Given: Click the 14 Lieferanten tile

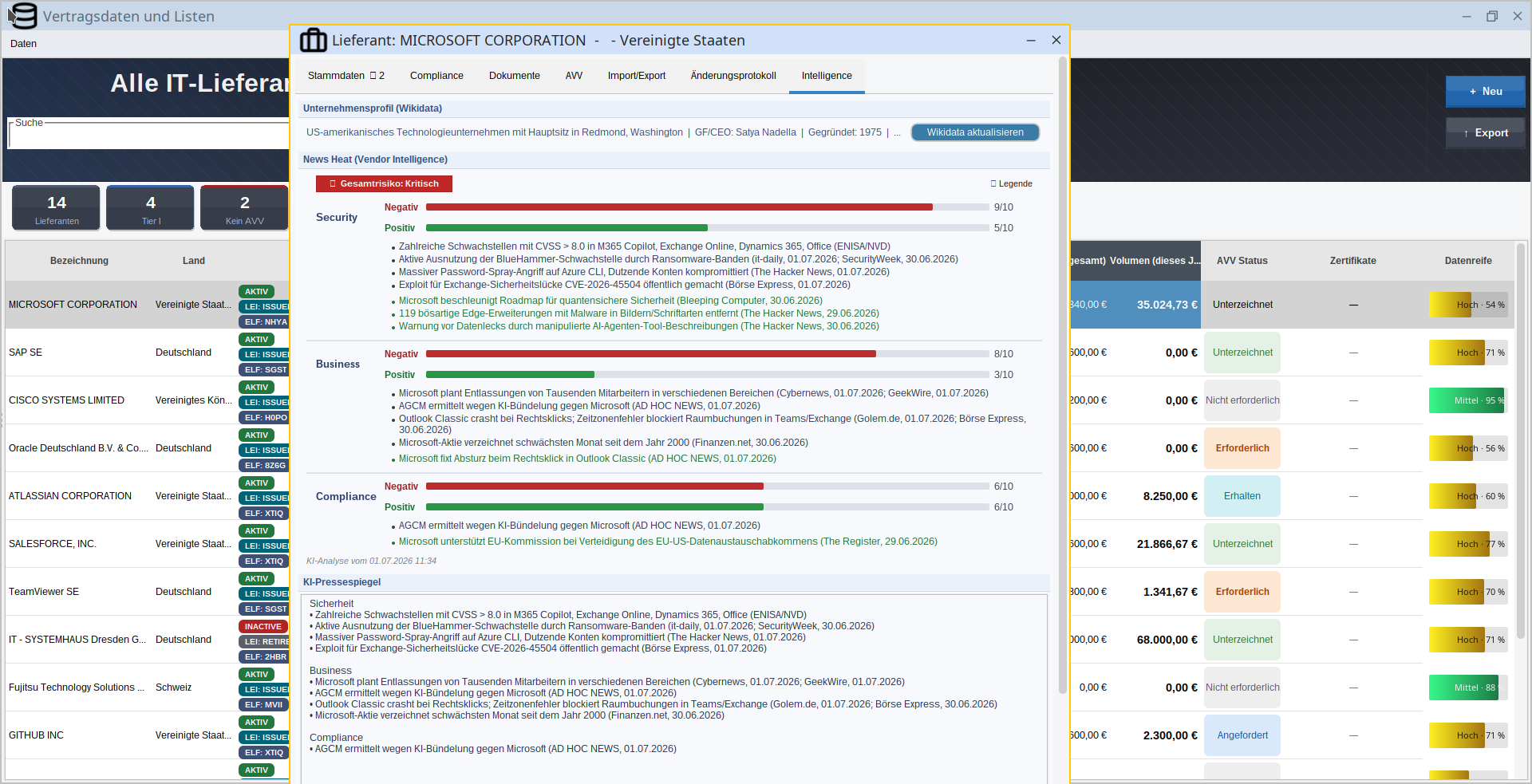Looking at the screenshot, I should 57,208.
